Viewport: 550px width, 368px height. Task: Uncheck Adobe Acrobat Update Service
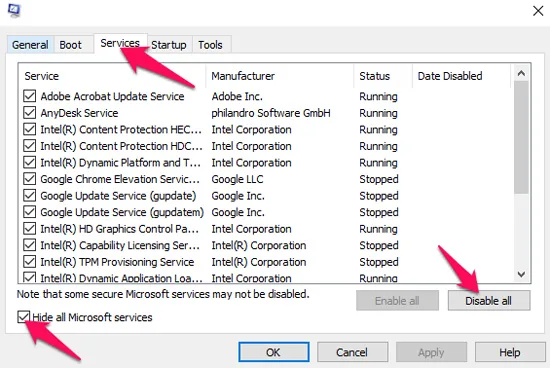click(29, 96)
